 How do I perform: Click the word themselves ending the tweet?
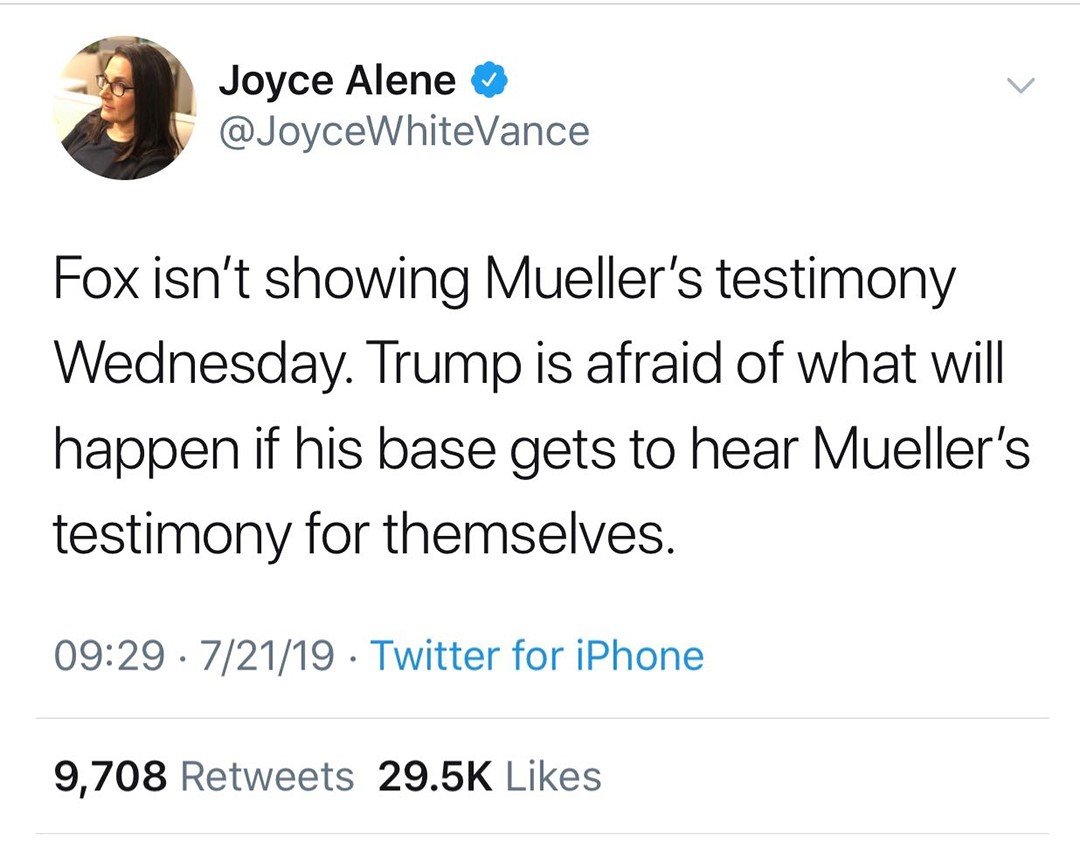pos(524,535)
